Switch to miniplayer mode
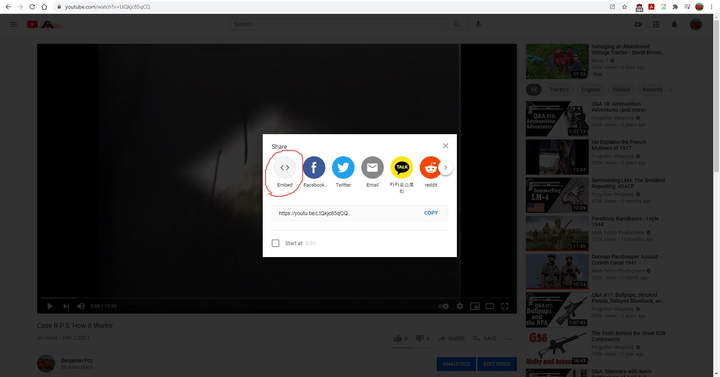The width and height of the screenshot is (720, 377). pyautogui.click(x=475, y=306)
